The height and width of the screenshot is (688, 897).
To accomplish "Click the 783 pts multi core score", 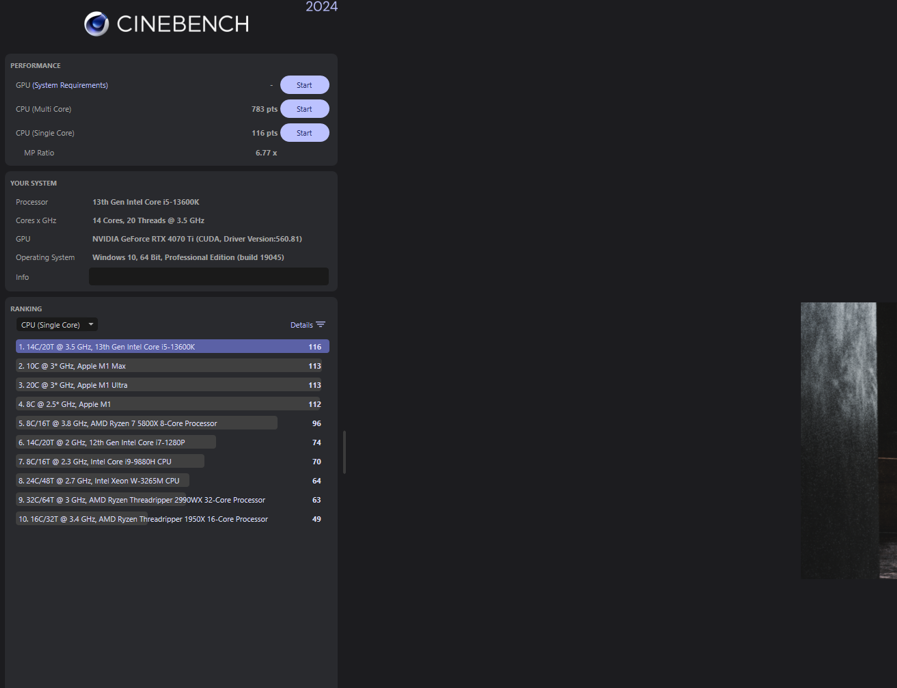I will click(264, 109).
